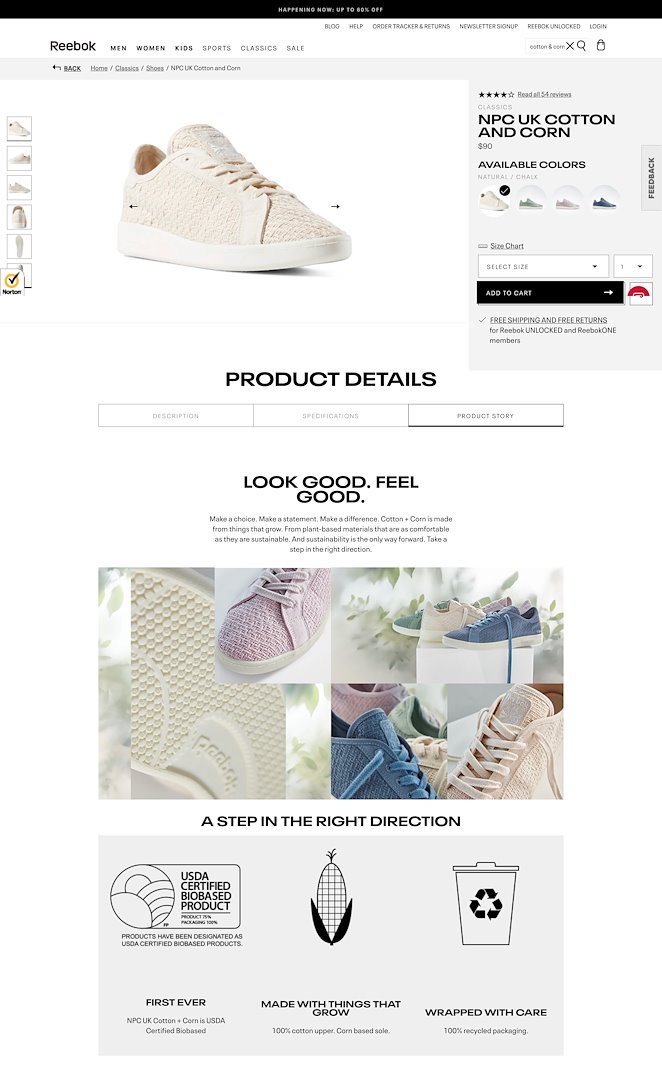Select the pink color swatch
662x1072 pixels.
tap(568, 201)
